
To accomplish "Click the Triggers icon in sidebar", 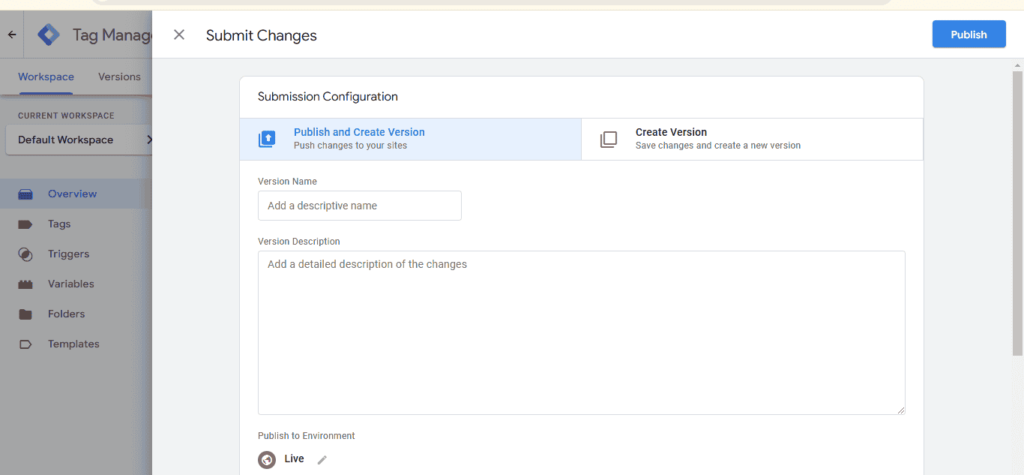I will point(25,254).
